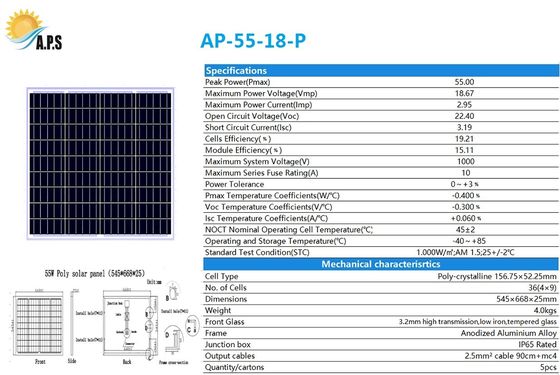This screenshot has width=560, height=375.
Task: Click the Output cables label
Action: [230, 356]
